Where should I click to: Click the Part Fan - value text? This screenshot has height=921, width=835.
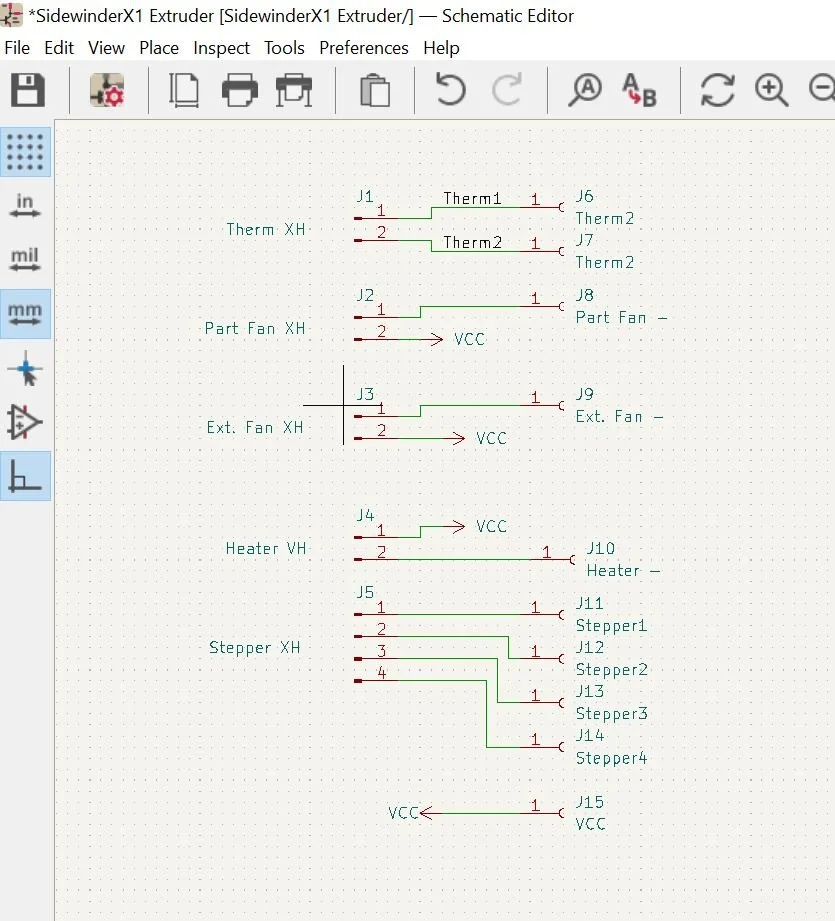pos(621,318)
